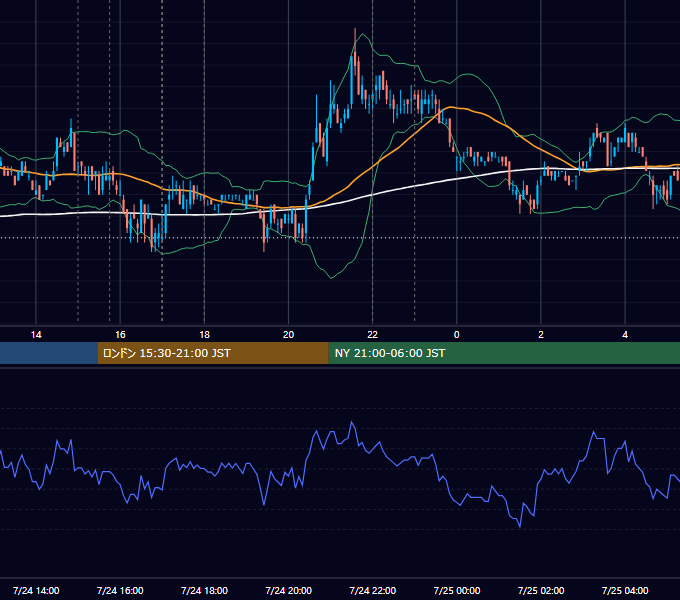This screenshot has width=680, height=600.
Task: Click hour label 2 on price chart axis
Action: pyautogui.click(x=541, y=335)
